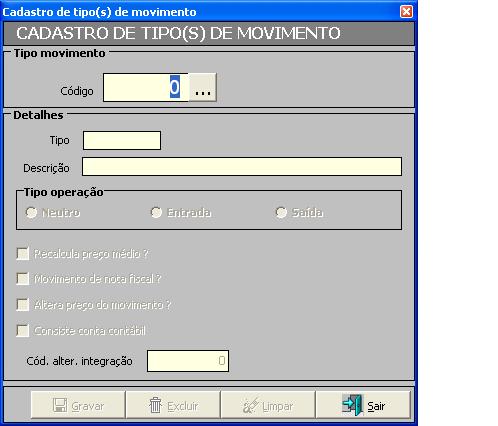Viewport: 498px width, 426px height.
Task: Click the broom Limpar icon
Action: coord(251,405)
